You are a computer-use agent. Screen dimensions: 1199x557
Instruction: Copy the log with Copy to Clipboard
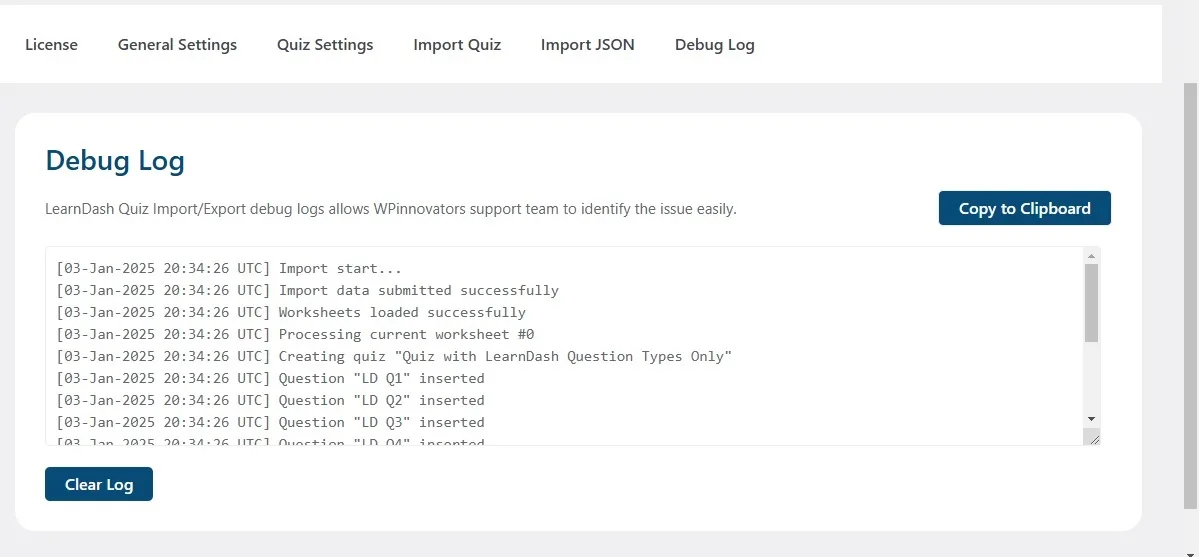coord(1025,208)
